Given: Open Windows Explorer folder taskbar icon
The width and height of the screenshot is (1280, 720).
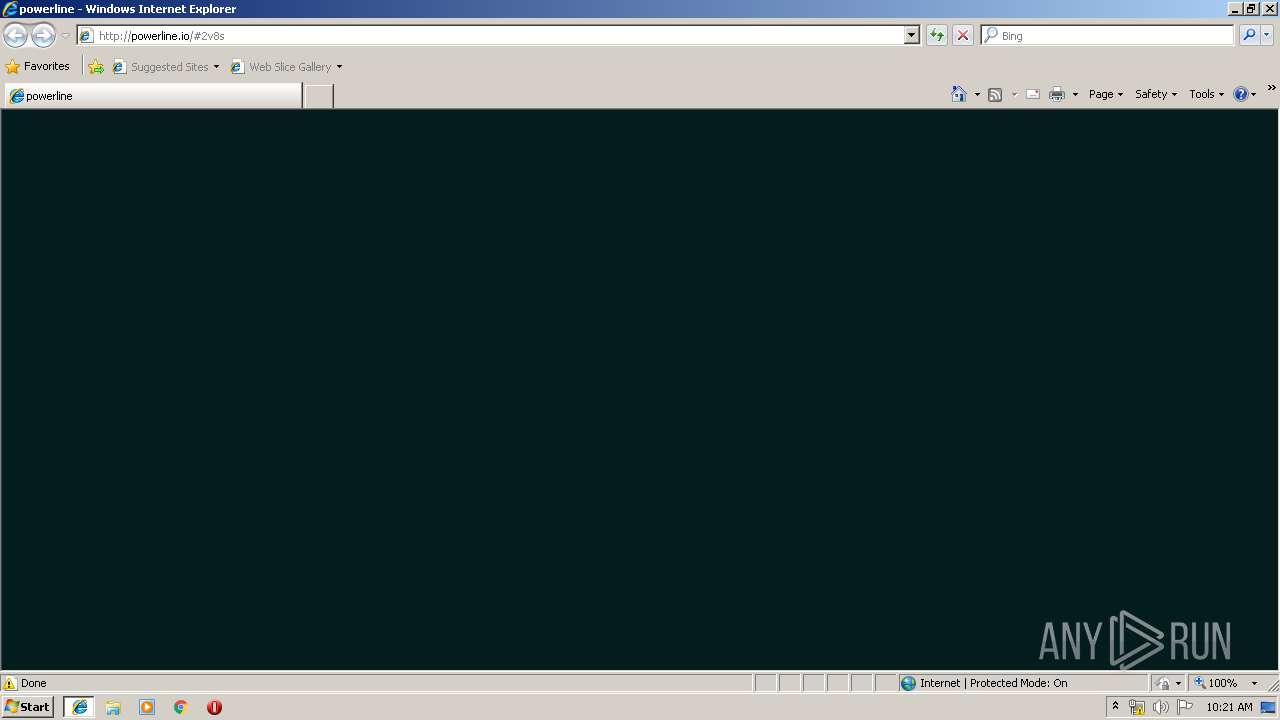Looking at the screenshot, I should [x=113, y=707].
